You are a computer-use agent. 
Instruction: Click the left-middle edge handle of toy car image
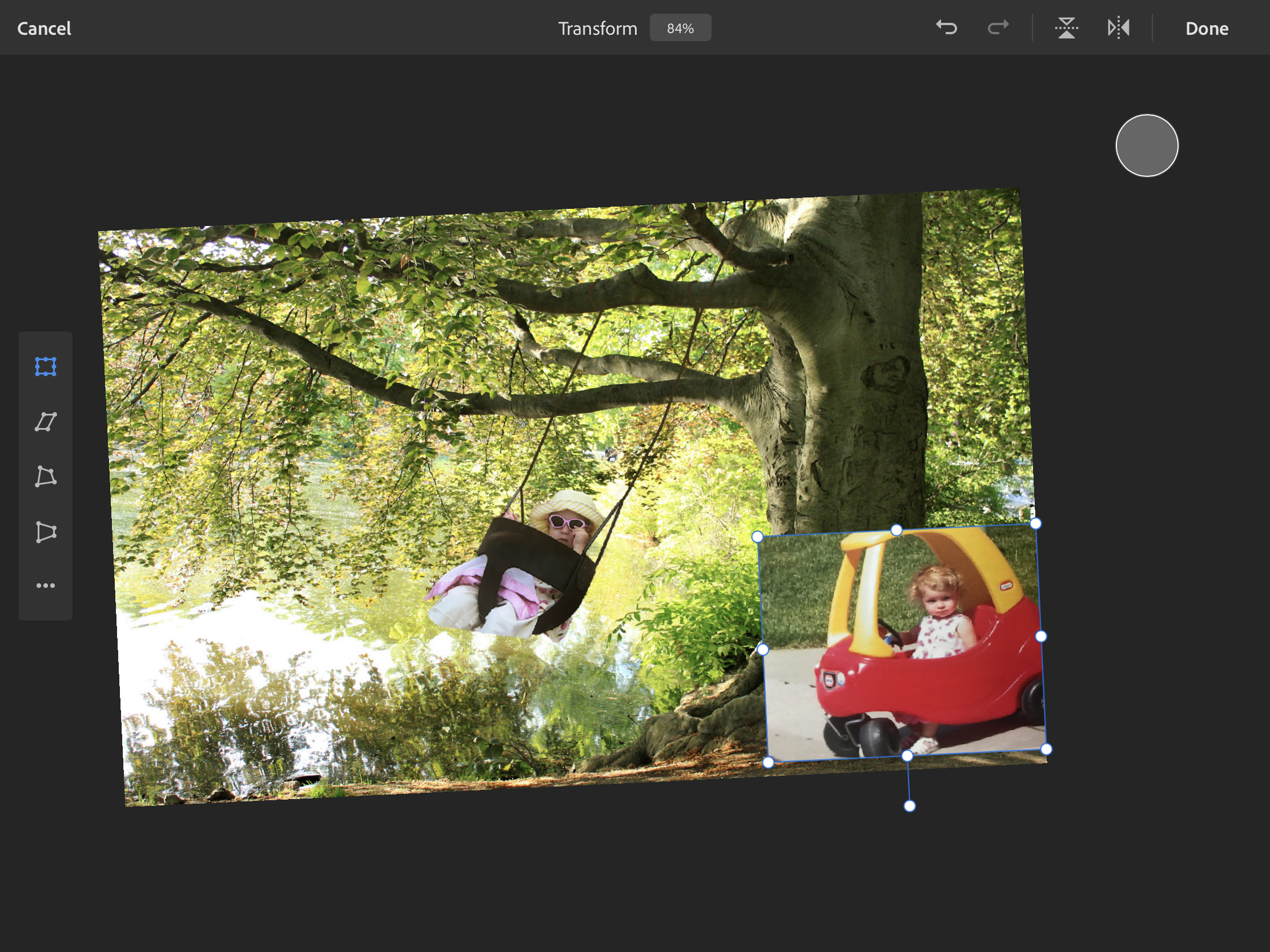click(x=763, y=650)
